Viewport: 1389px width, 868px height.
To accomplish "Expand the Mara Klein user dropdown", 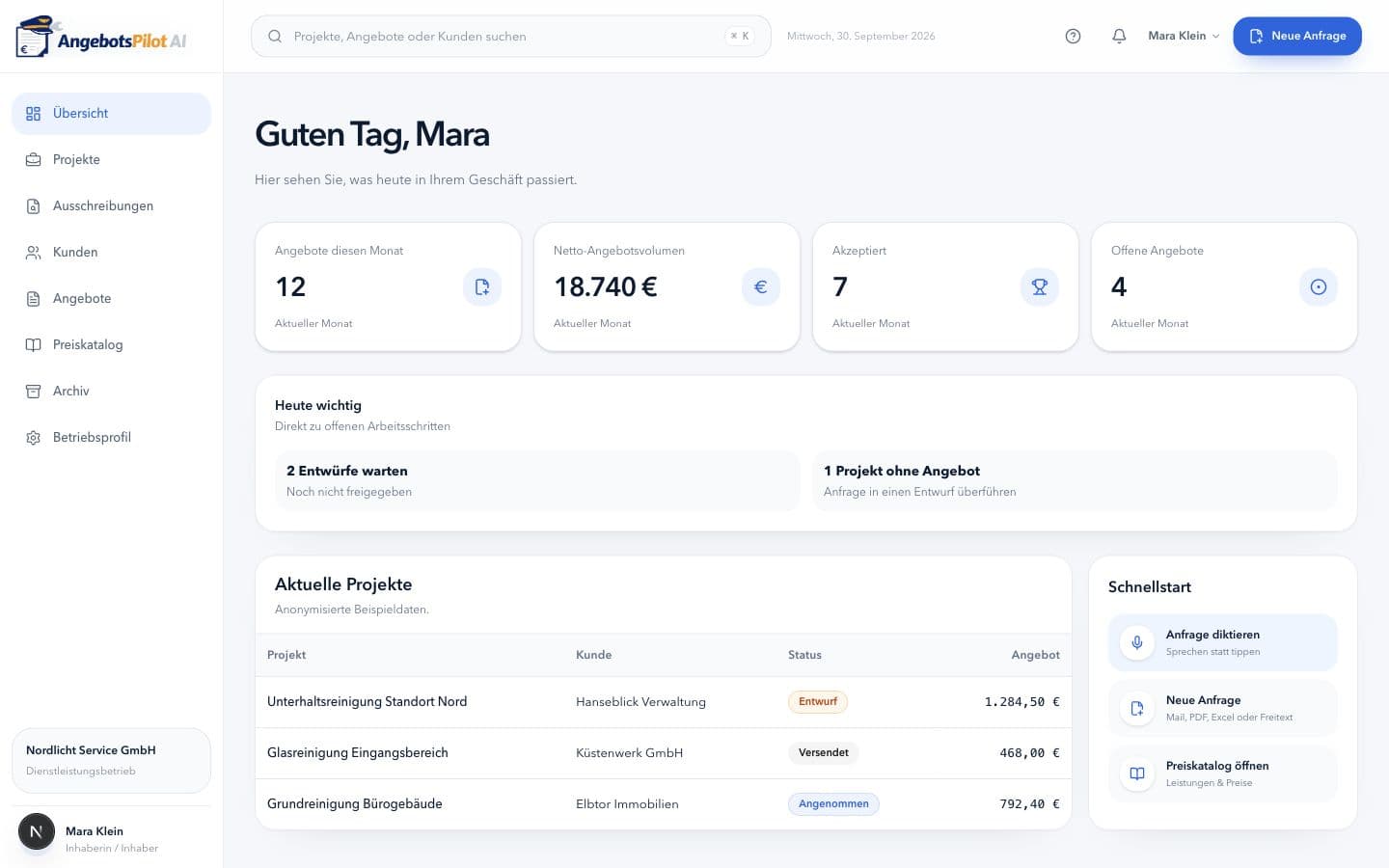I will 1184,36.
